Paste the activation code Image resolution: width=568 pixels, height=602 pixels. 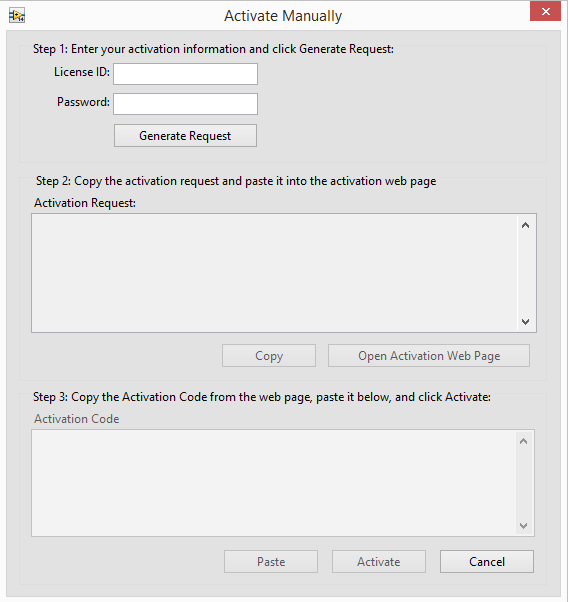pyautogui.click(x=271, y=562)
